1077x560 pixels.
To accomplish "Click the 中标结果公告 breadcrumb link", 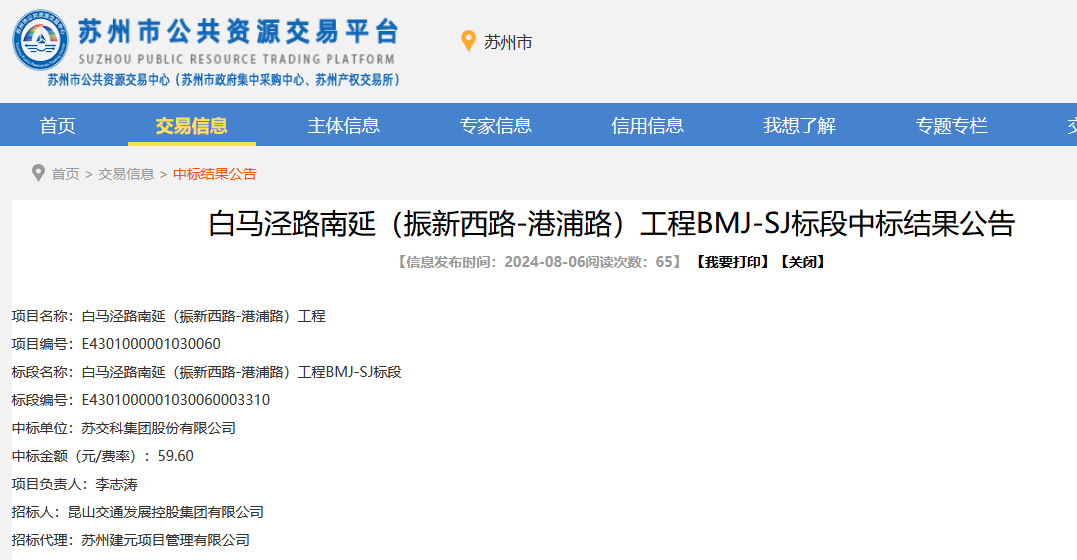I will click(x=215, y=174).
